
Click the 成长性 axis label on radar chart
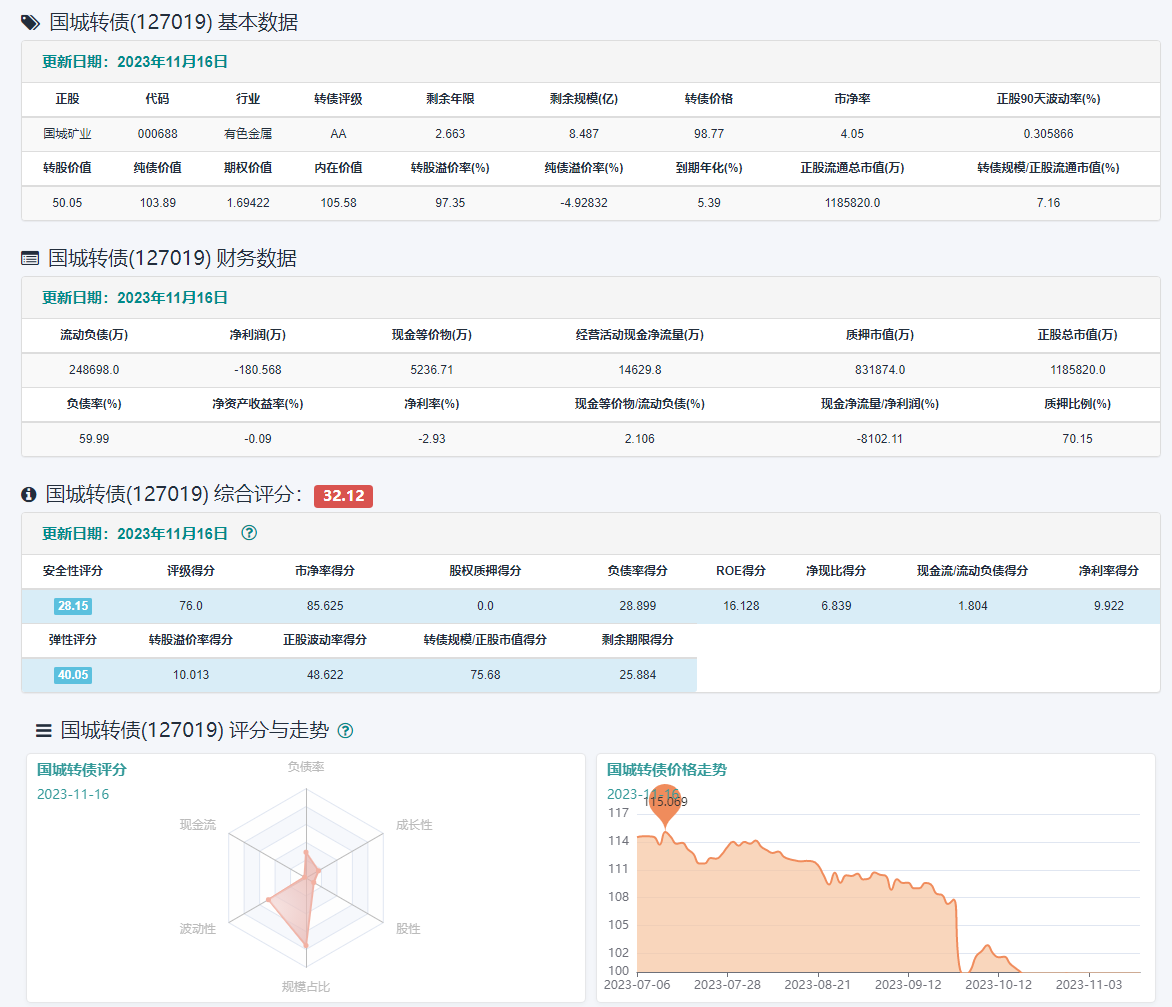tap(414, 825)
